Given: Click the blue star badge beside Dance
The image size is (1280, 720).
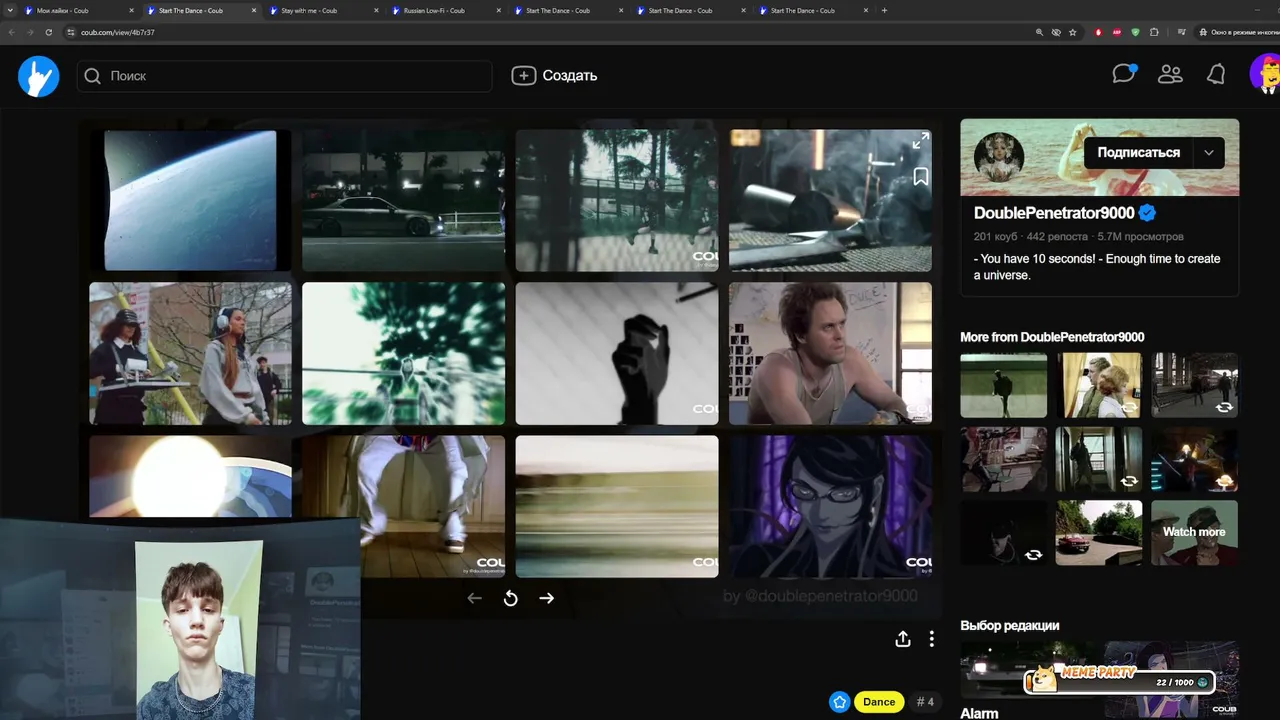Looking at the screenshot, I should coord(840,702).
